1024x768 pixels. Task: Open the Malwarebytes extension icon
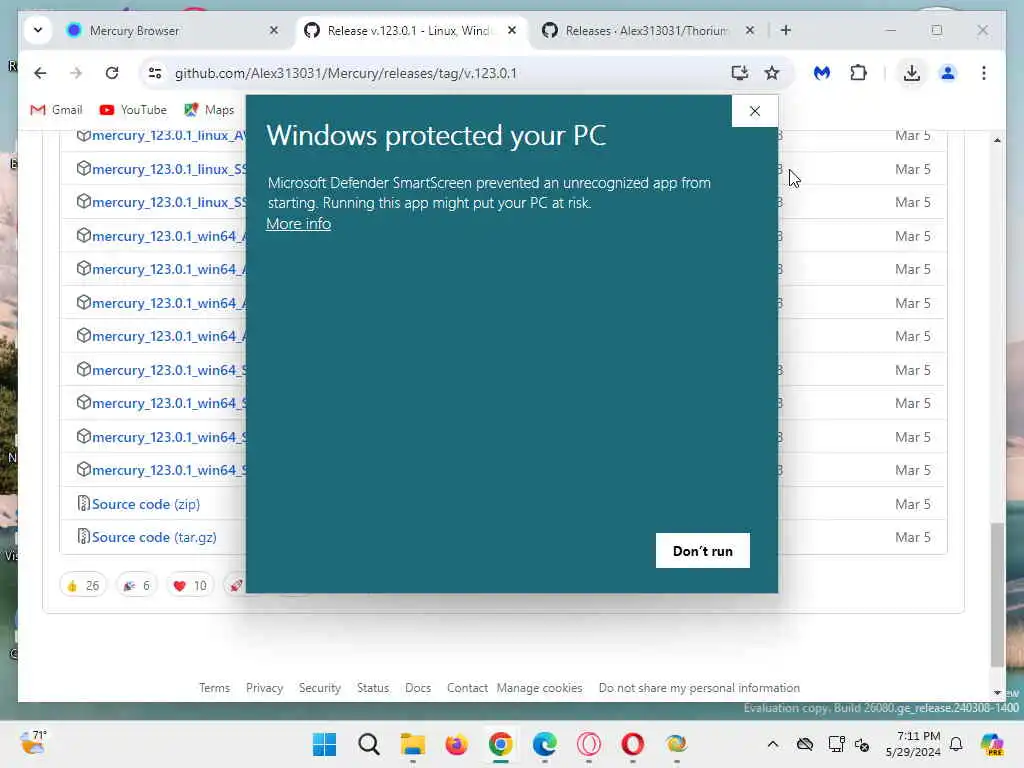pyautogui.click(x=822, y=73)
